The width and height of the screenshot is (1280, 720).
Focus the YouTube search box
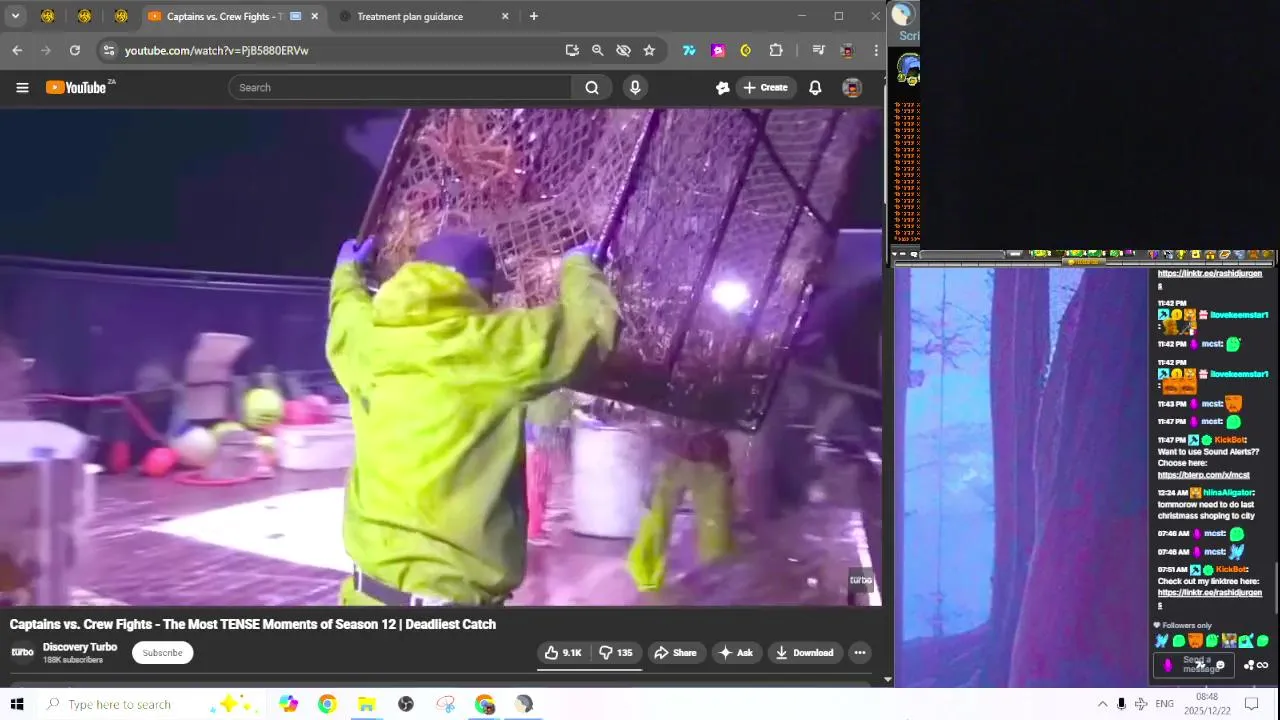point(400,88)
